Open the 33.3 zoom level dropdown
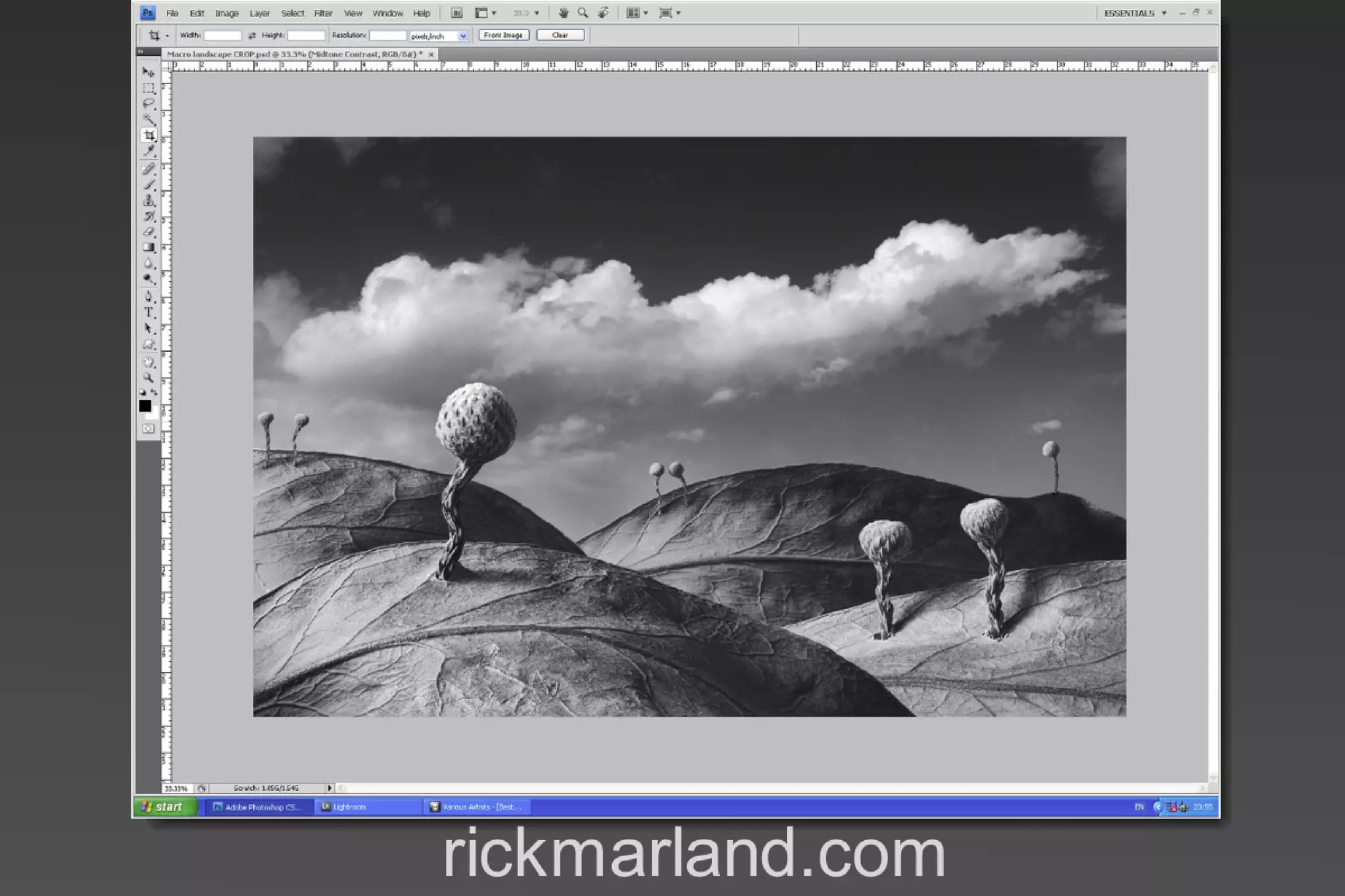The image size is (1345, 896). coord(536,13)
